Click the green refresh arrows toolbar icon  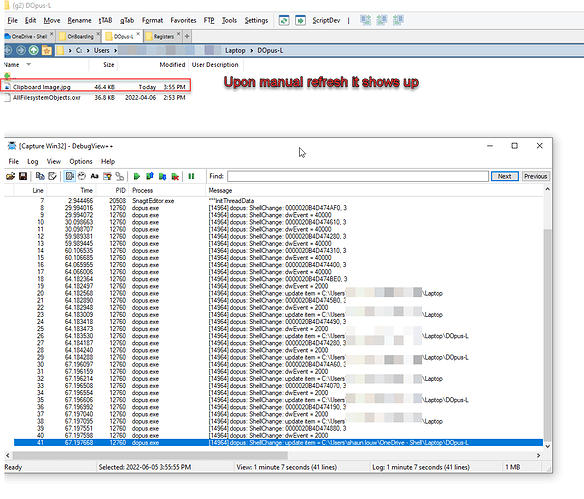click(x=284, y=20)
